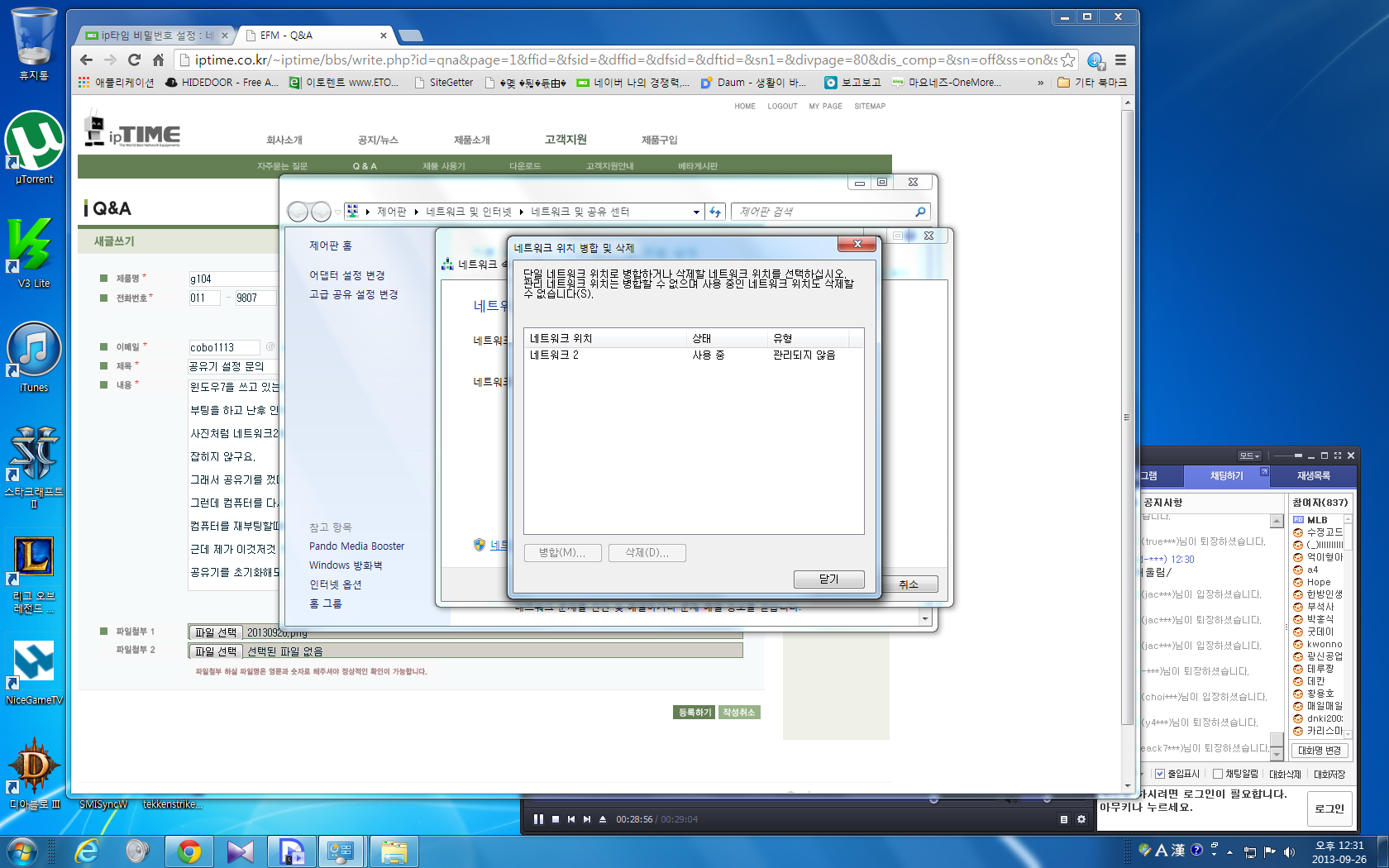Show hidden system tray icons
The height and width of the screenshot is (868, 1389).
(x=1229, y=851)
